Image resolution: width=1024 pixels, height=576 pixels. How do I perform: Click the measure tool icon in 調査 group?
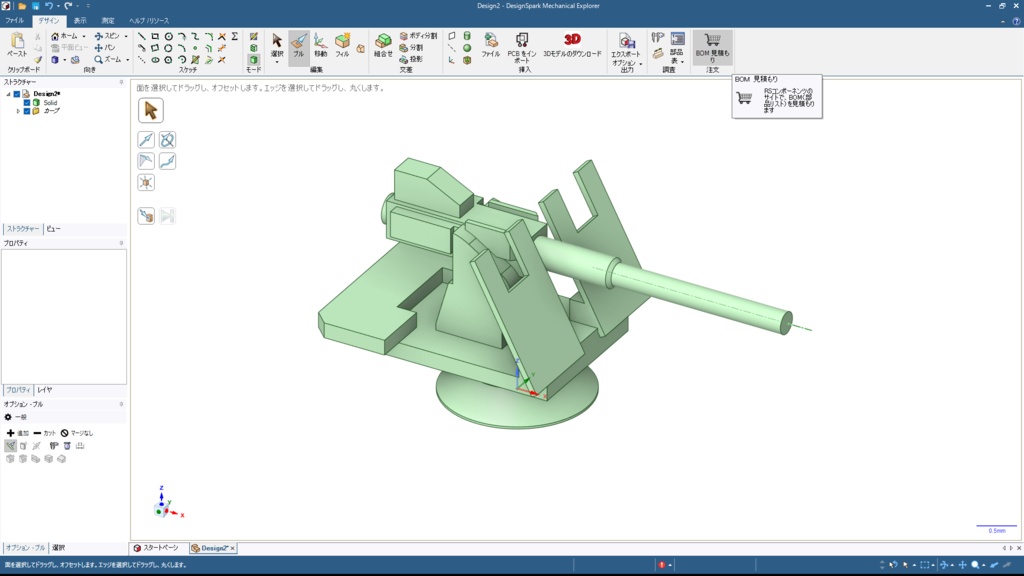(658, 38)
